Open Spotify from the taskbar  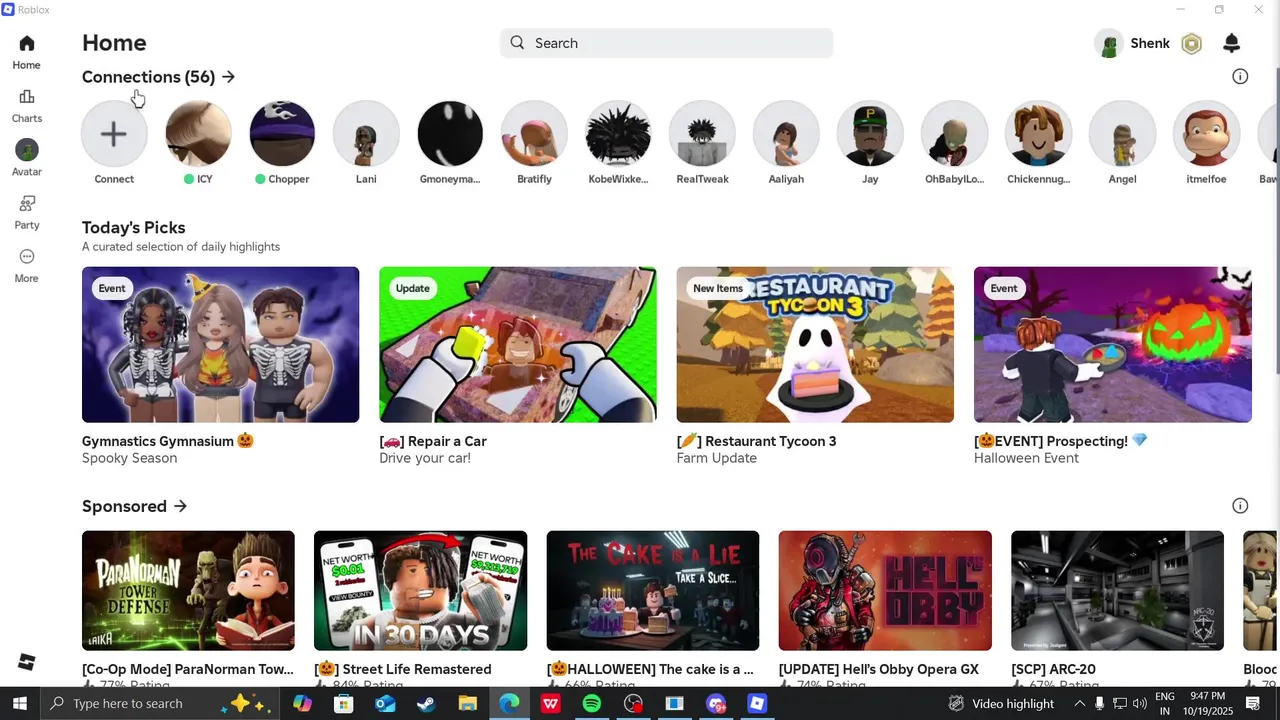pos(592,704)
